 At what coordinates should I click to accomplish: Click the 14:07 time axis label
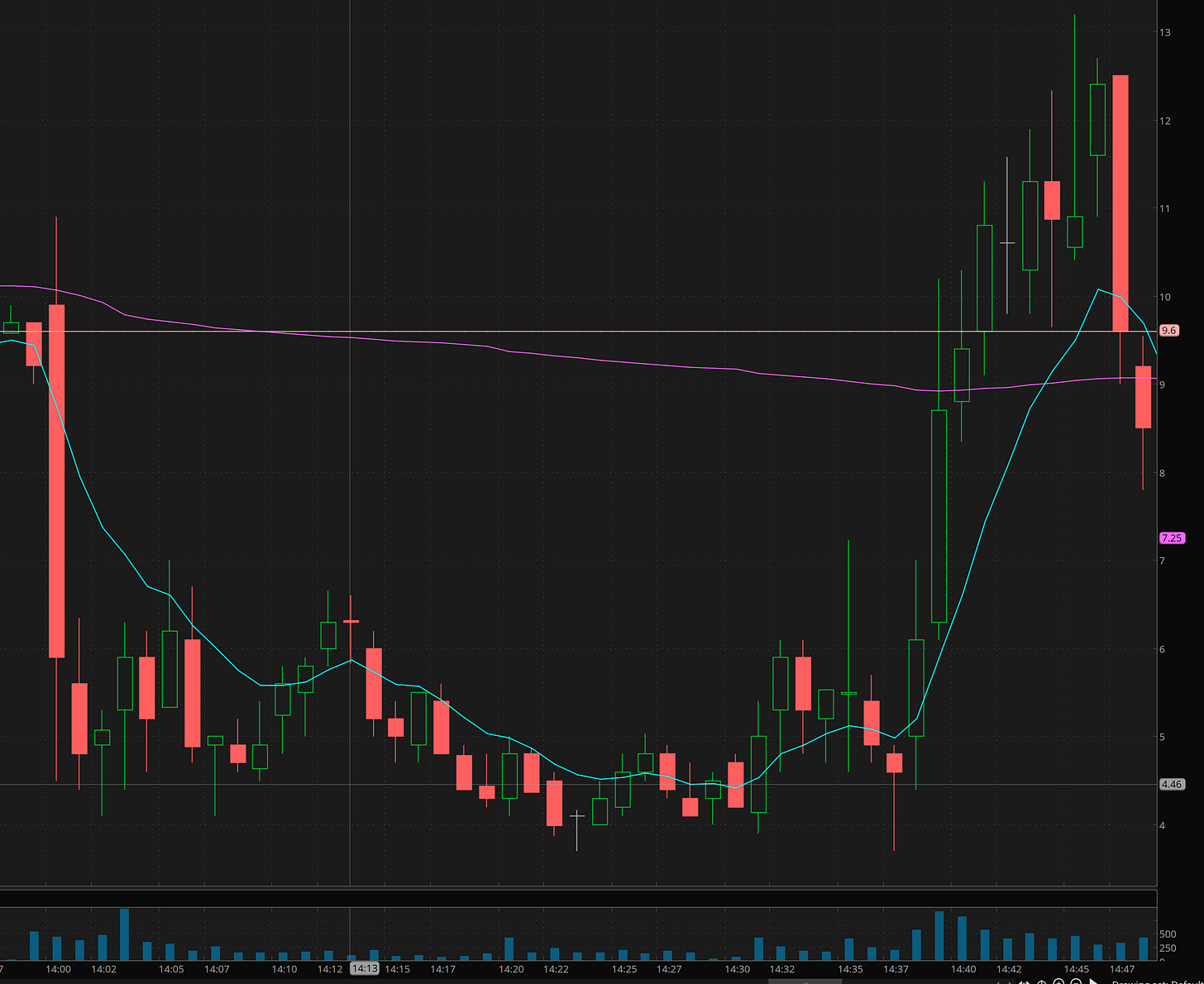coord(217,969)
